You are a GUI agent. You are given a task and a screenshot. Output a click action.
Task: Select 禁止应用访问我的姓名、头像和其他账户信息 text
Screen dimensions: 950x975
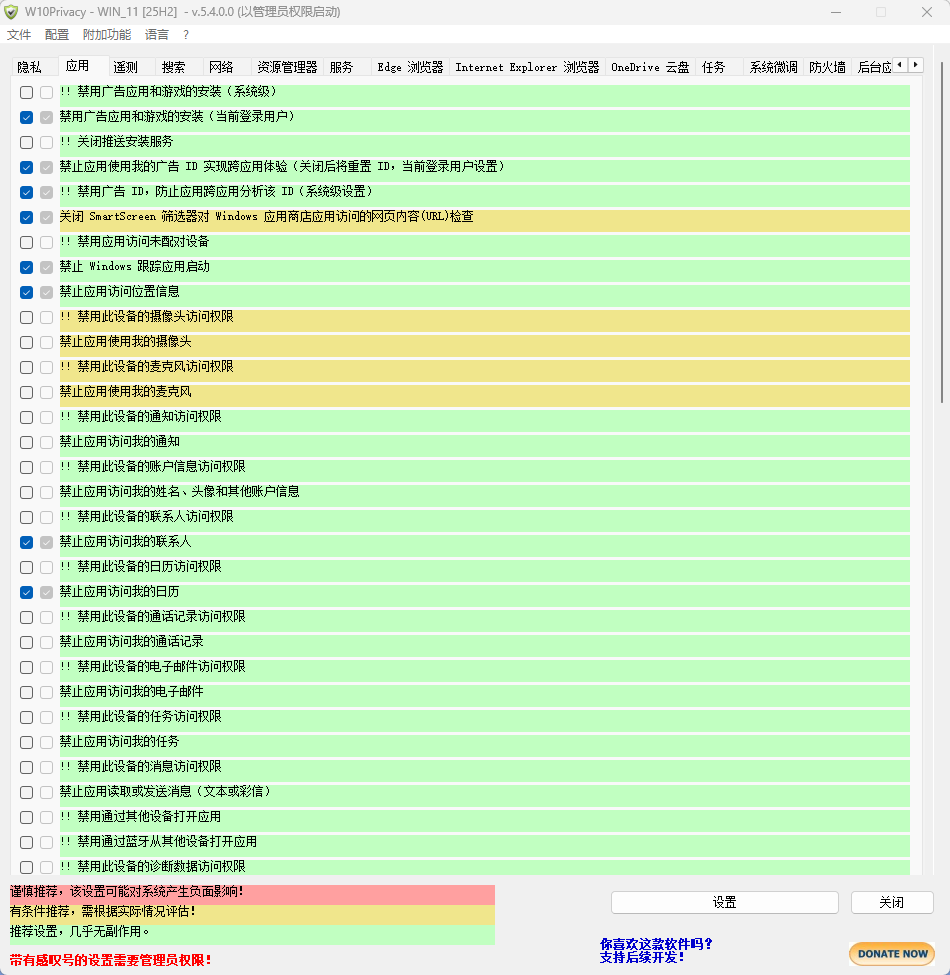[x=180, y=492]
